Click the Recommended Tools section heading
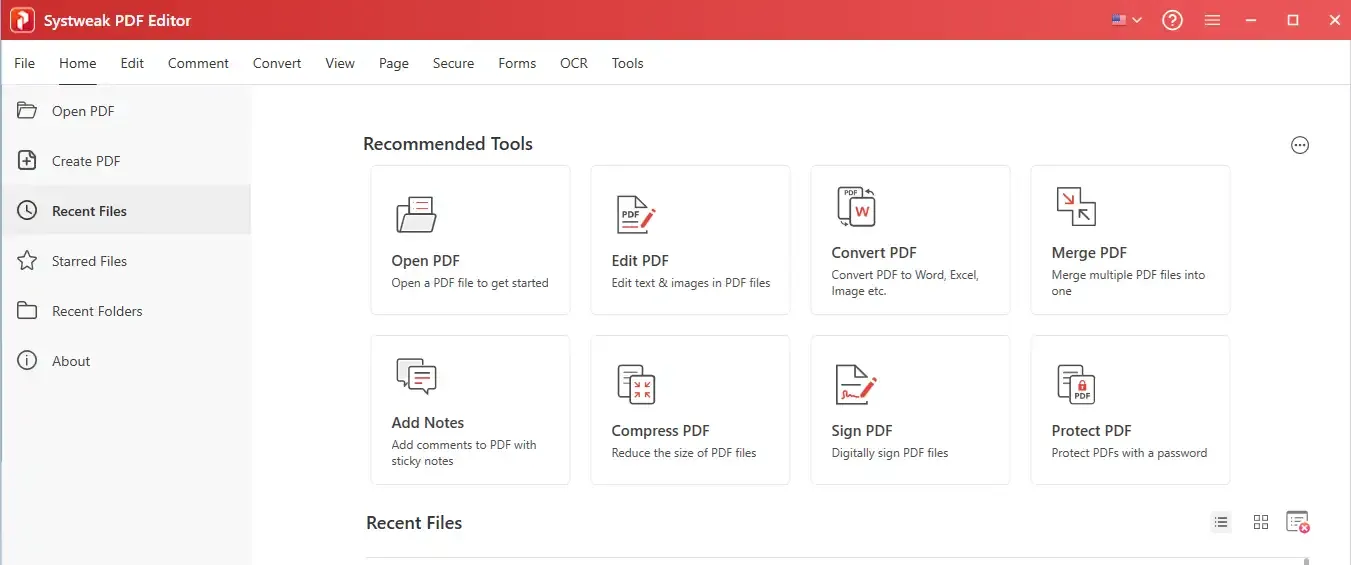This screenshot has width=1351, height=565. click(x=448, y=144)
